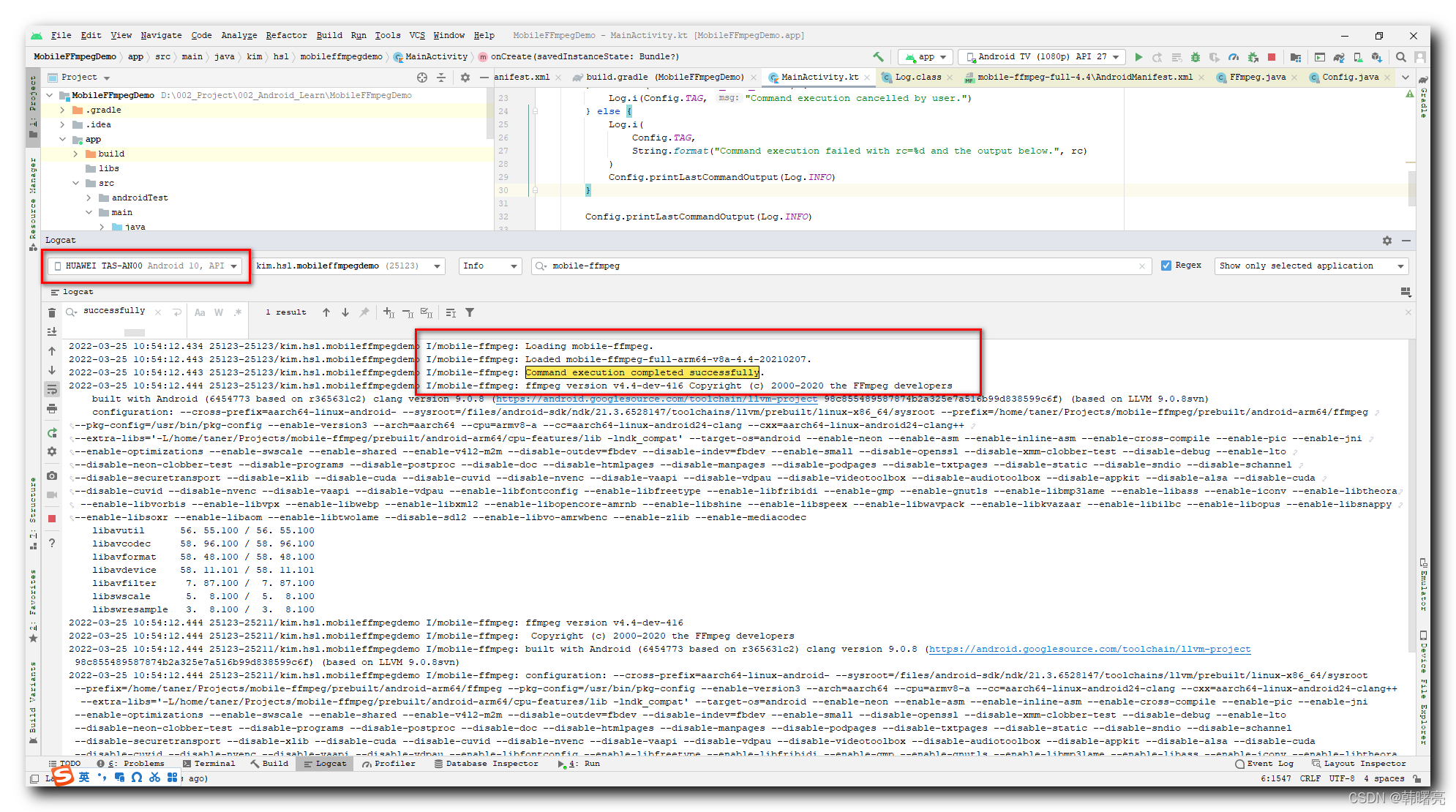Click the Make Project hammer icon
The image size is (1456, 812).
(878, 57)
